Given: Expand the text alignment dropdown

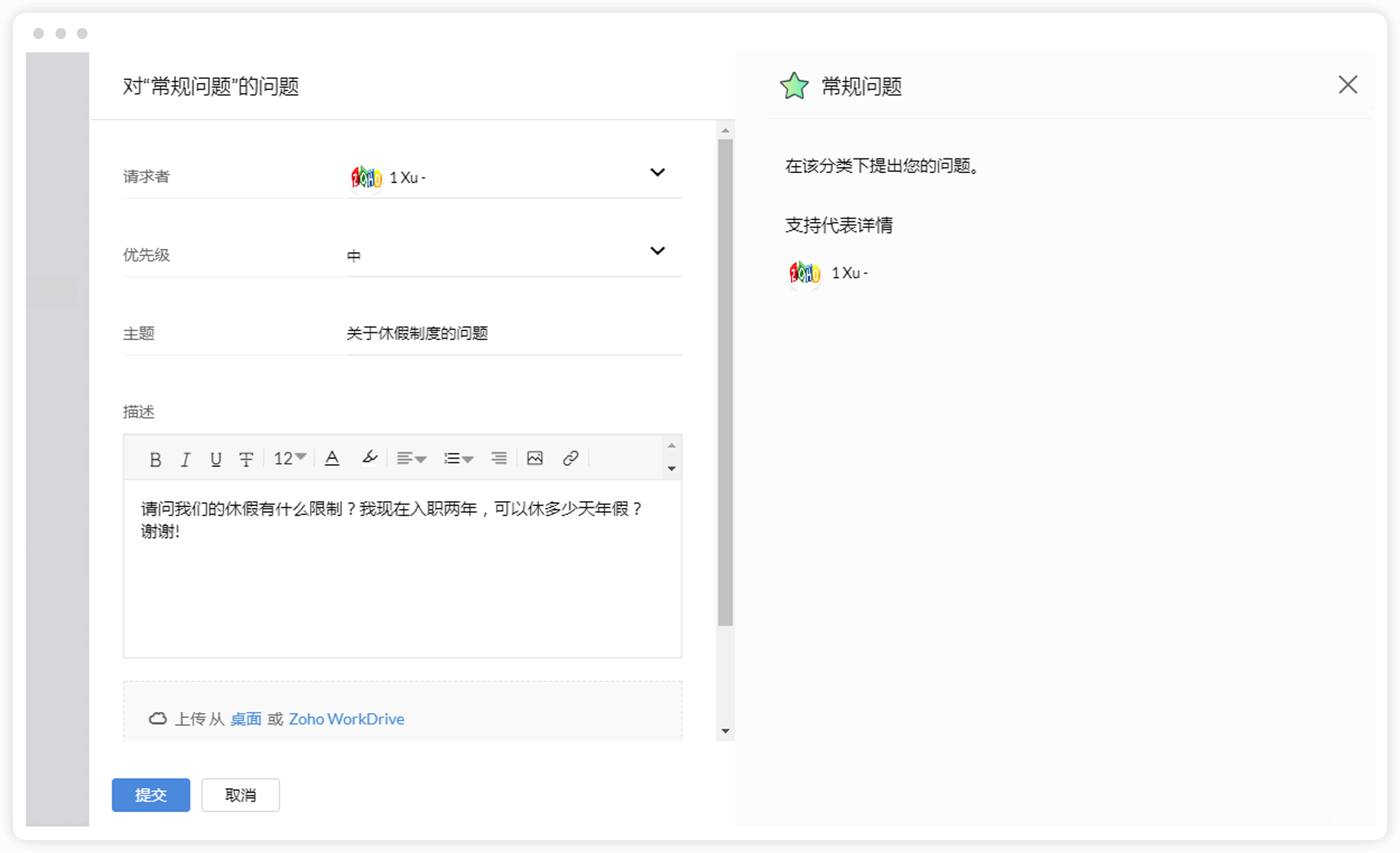Looking at the screenshot, I should tap(411, 459).
